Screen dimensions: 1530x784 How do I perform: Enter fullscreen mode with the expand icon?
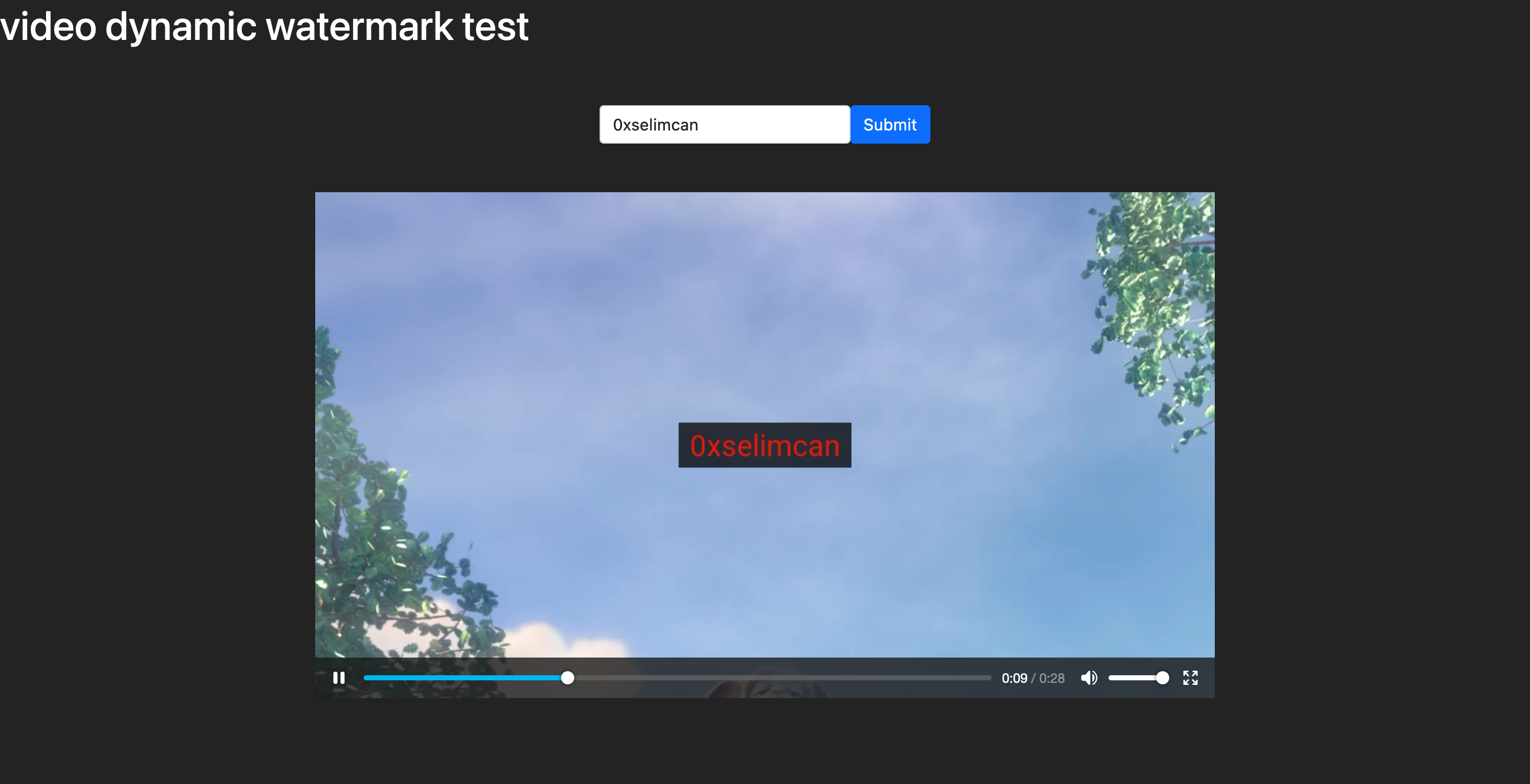click(1189, 678)
